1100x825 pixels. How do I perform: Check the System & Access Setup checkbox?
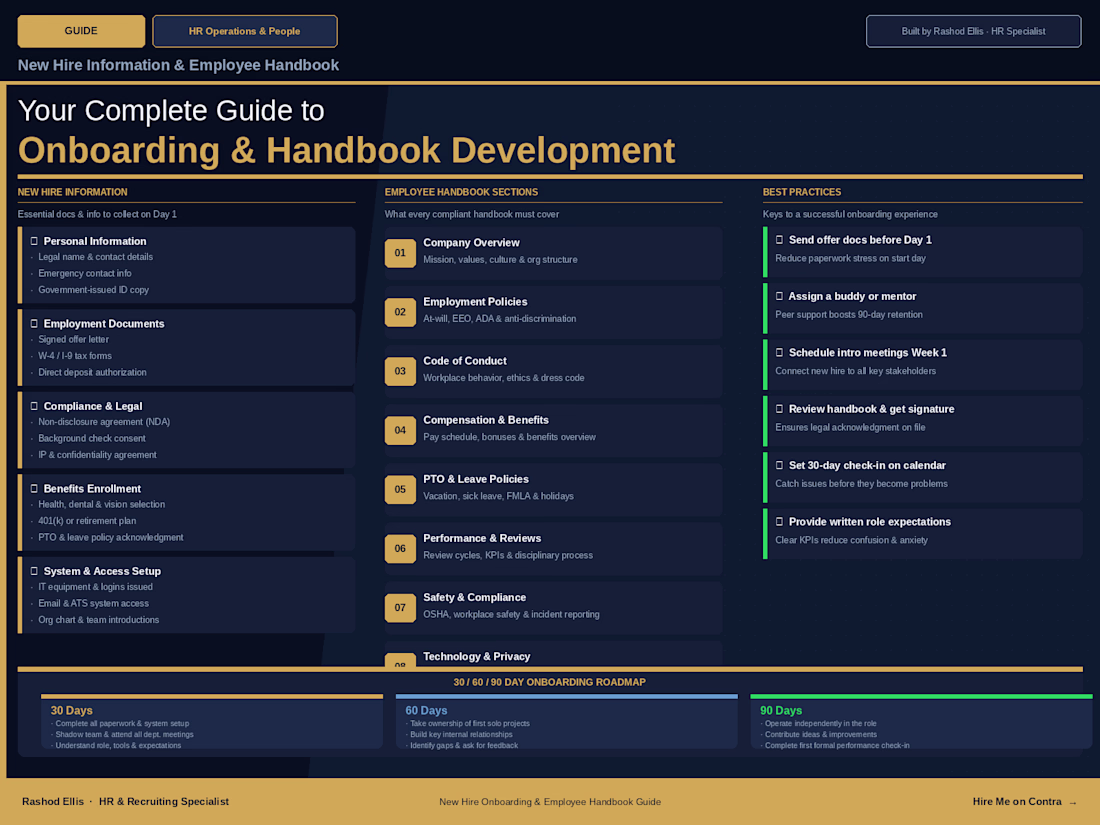pyautogui.click(x=34, y=571)
